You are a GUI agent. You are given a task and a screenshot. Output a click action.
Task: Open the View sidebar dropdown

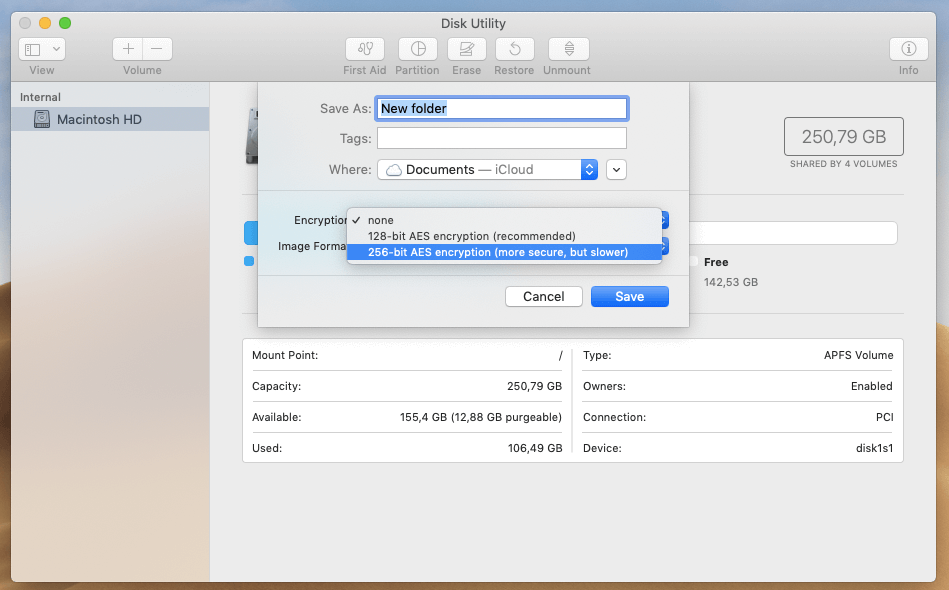pos(42,49)
